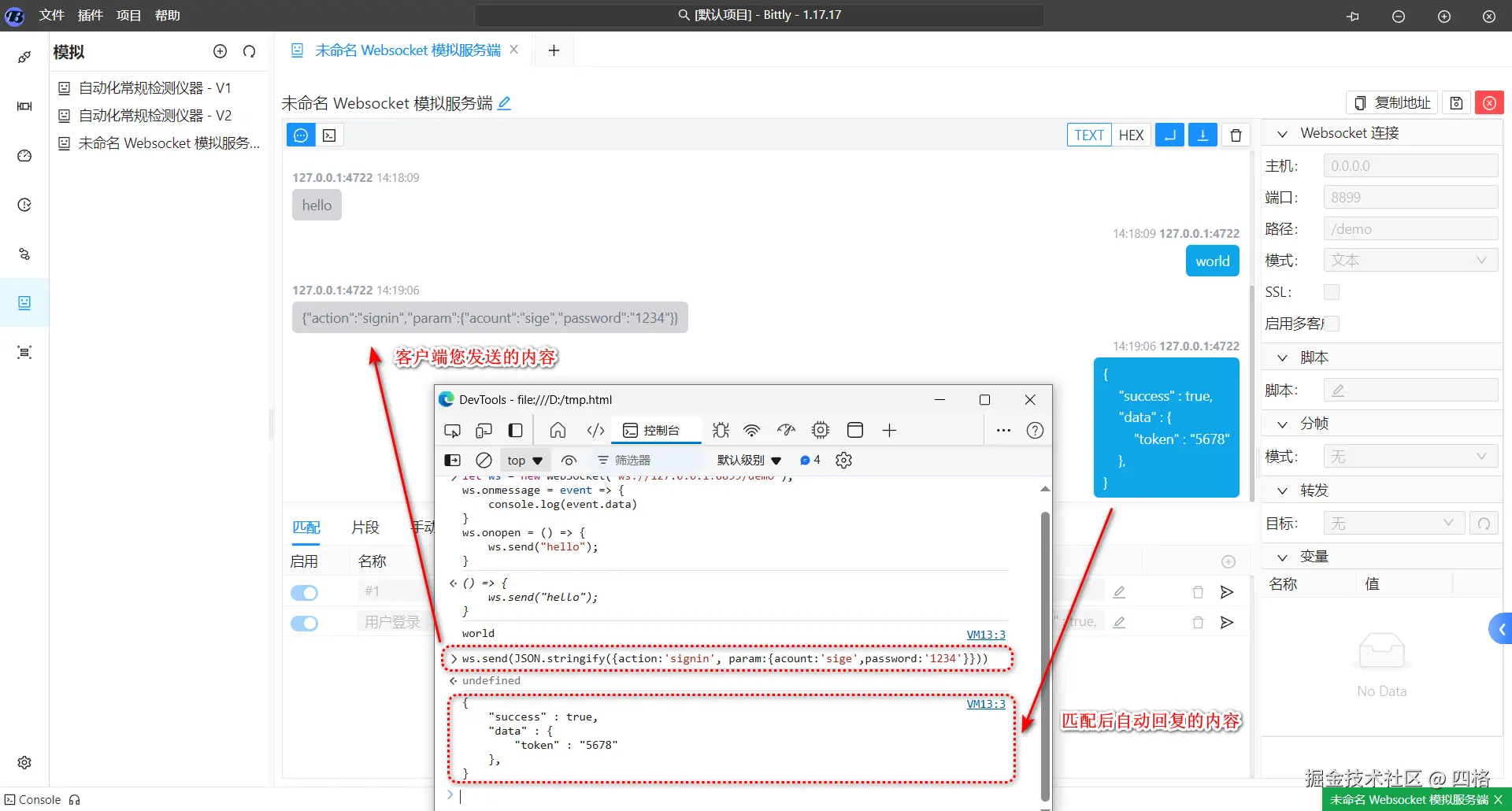Screen dimensions: 1512x811
Task: Click the 脚本 script input field
Action: tap(1410, 391)
